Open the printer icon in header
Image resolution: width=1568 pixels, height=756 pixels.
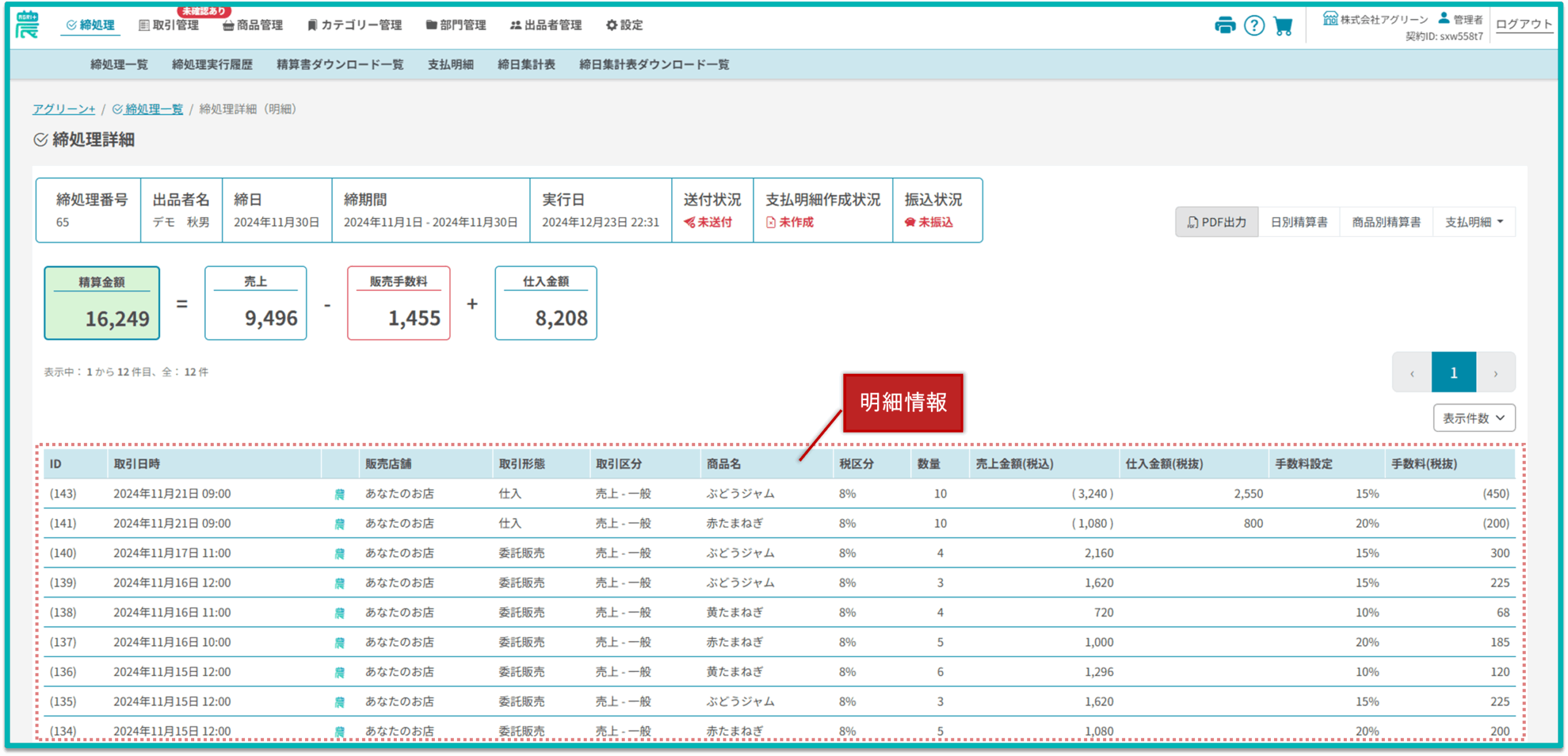click(x=1224, y=26)
